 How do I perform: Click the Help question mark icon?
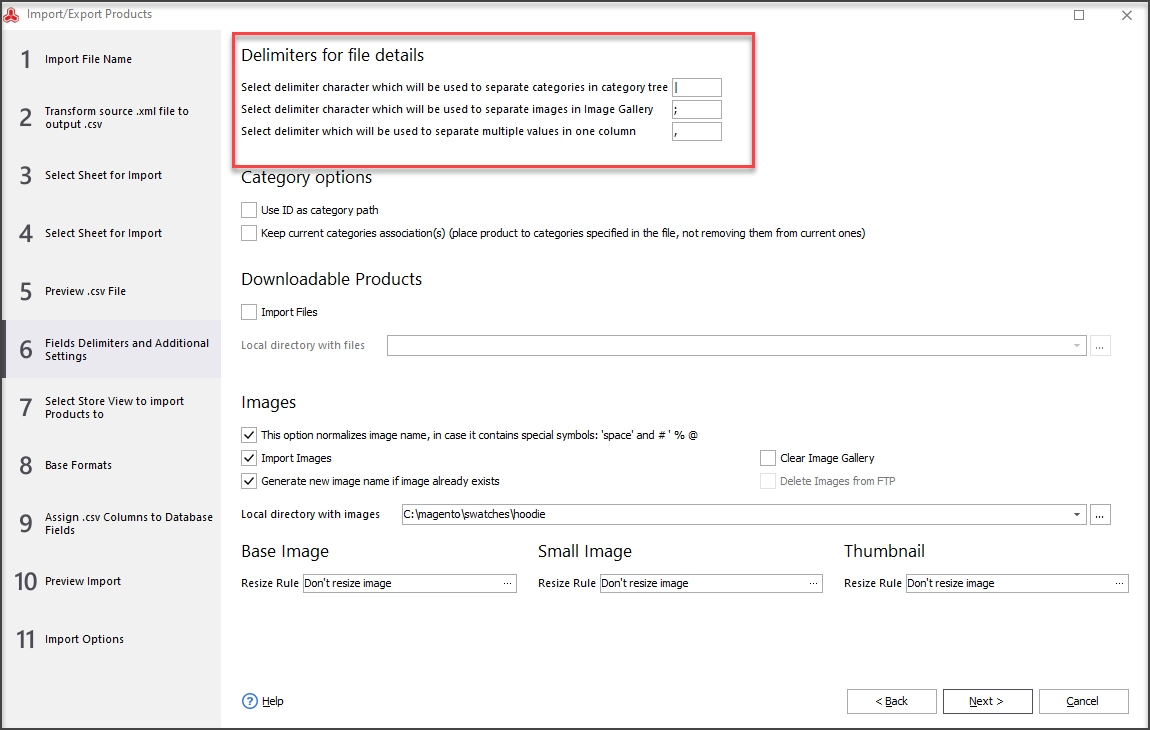pos(250,701)
